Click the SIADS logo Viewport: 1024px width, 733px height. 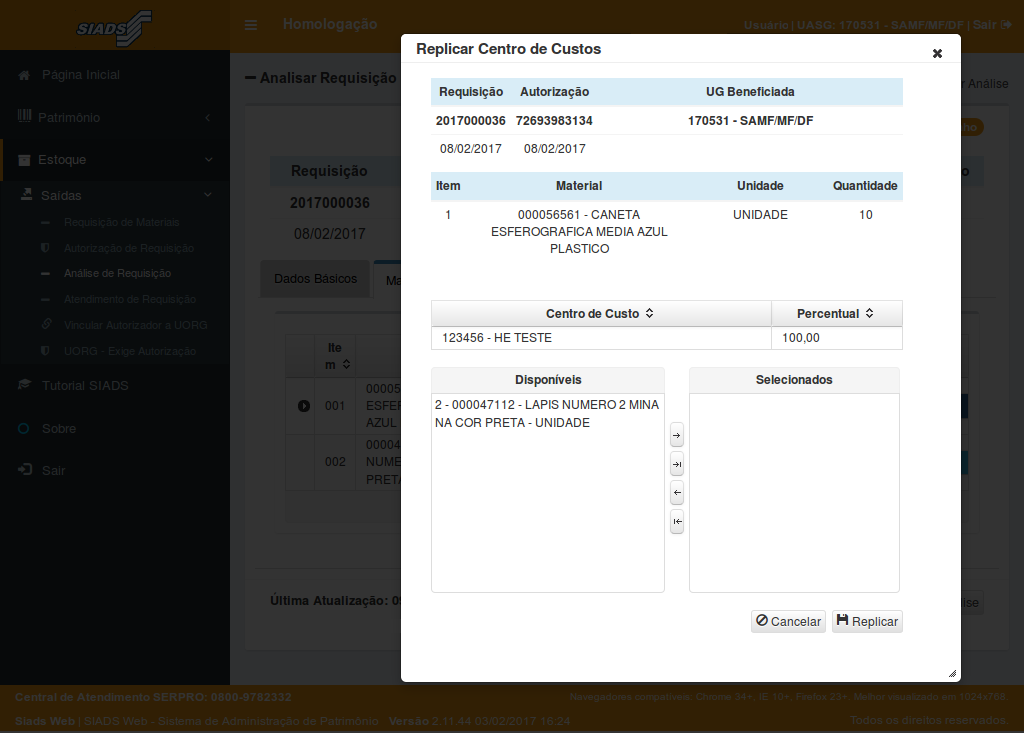pyautogui.click(x=114, y=27)
